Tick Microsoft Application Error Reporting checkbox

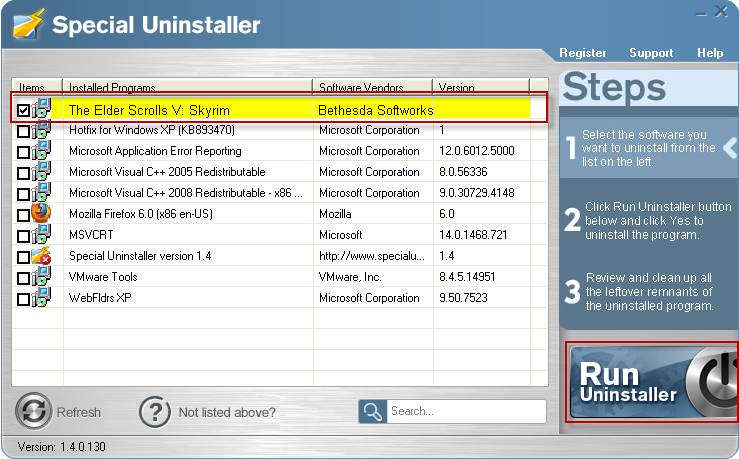[x=23, y=153]
